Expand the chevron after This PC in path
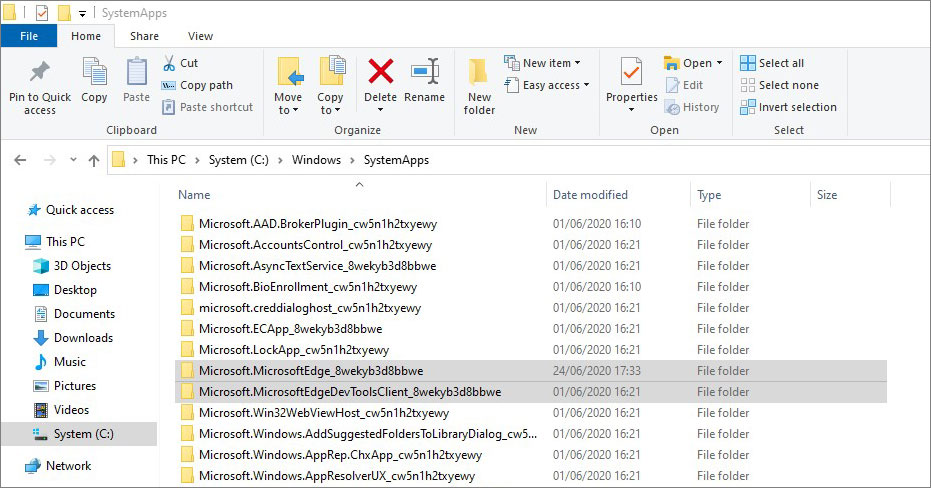This screenshot has width=931, height=488. [197, 160]
